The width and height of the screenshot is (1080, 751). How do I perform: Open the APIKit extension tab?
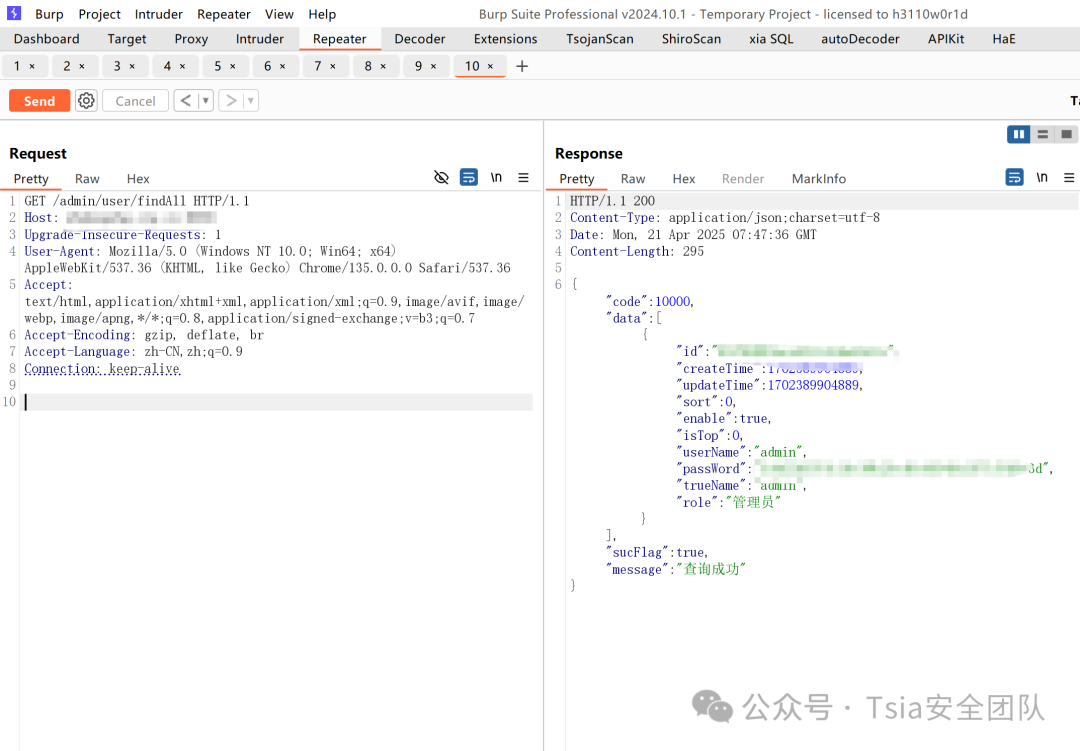point(946,39)
